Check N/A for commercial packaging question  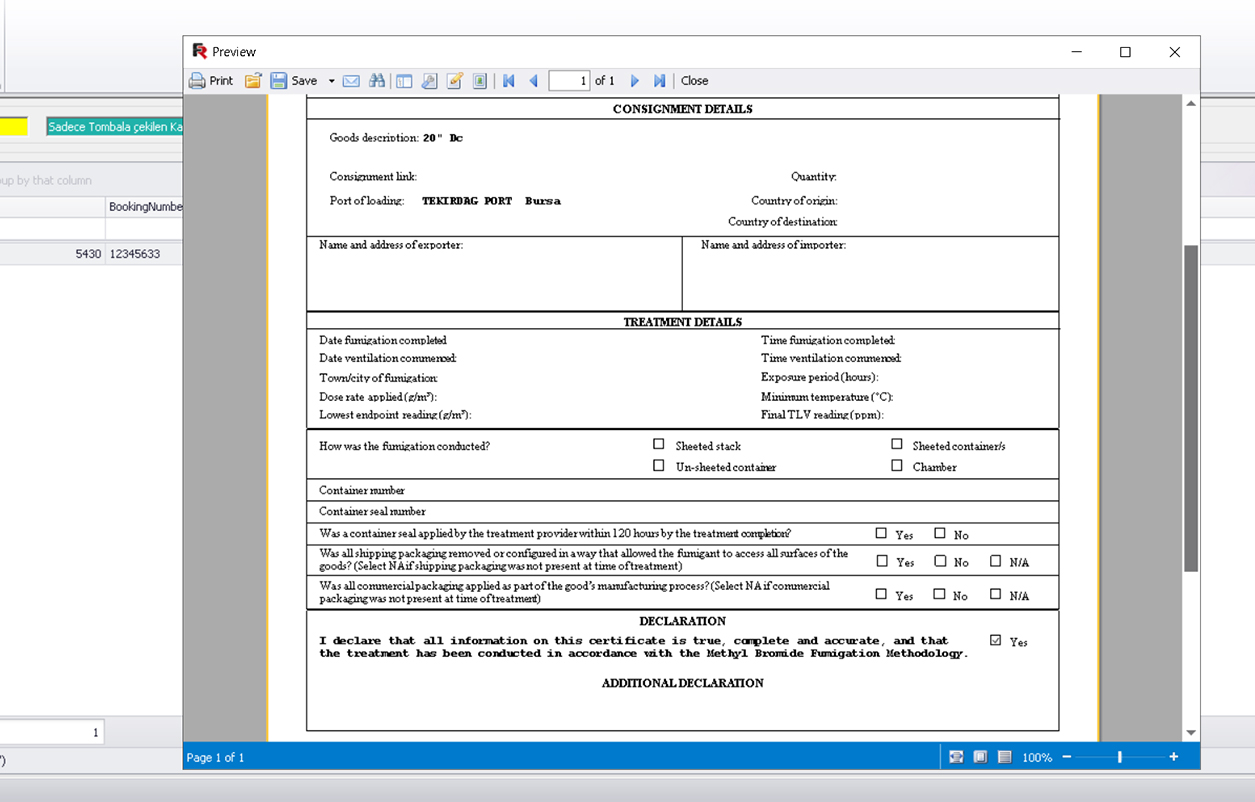point(995,594)
